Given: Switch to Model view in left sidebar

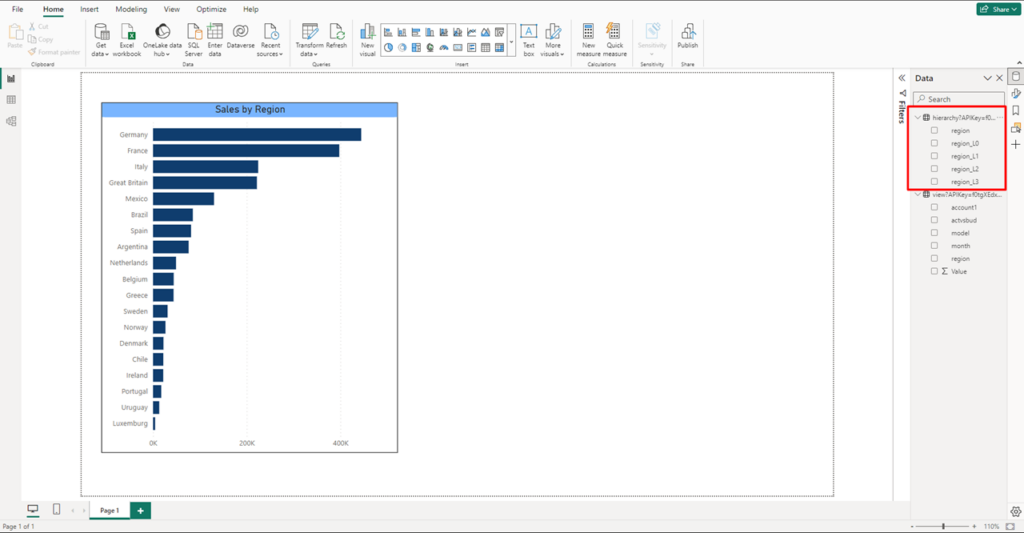Looking at the screenshot, I should click(11, 121).
